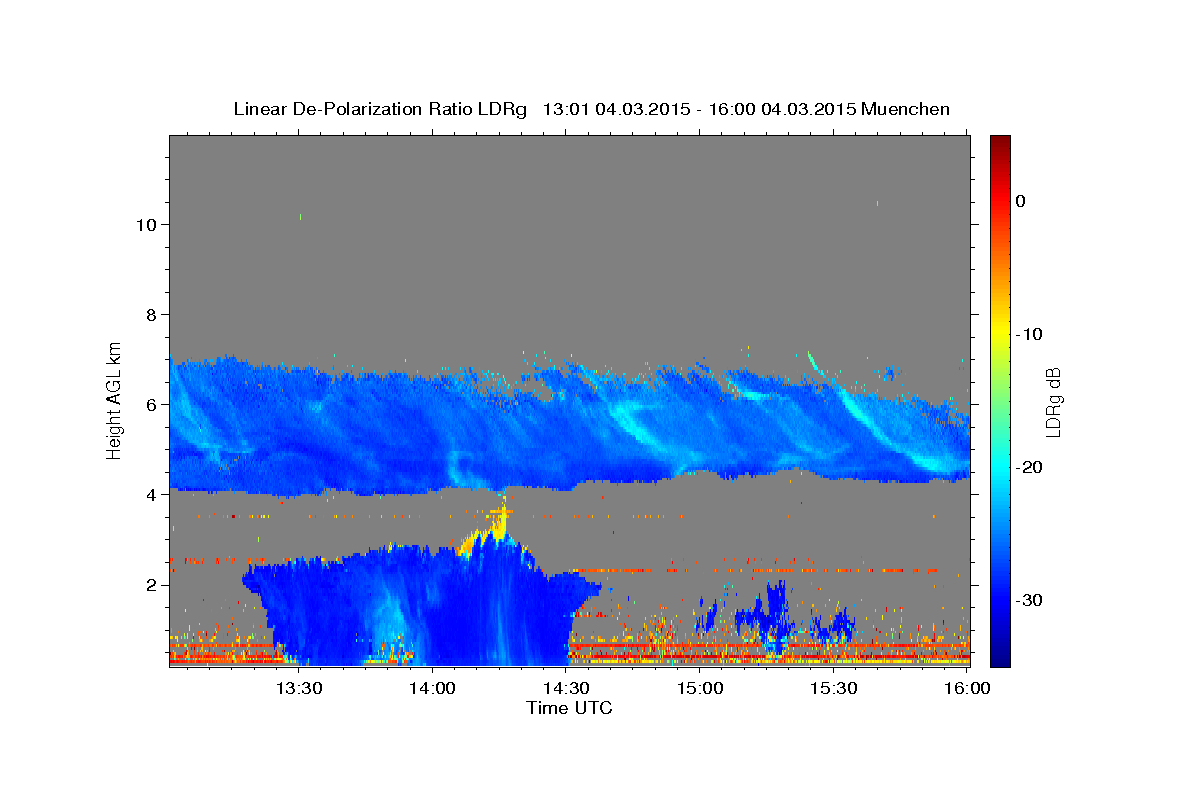This screenshot has width=1200, height=800.
Task: Click the 14:00 time tick label
Action: (432, 689)
